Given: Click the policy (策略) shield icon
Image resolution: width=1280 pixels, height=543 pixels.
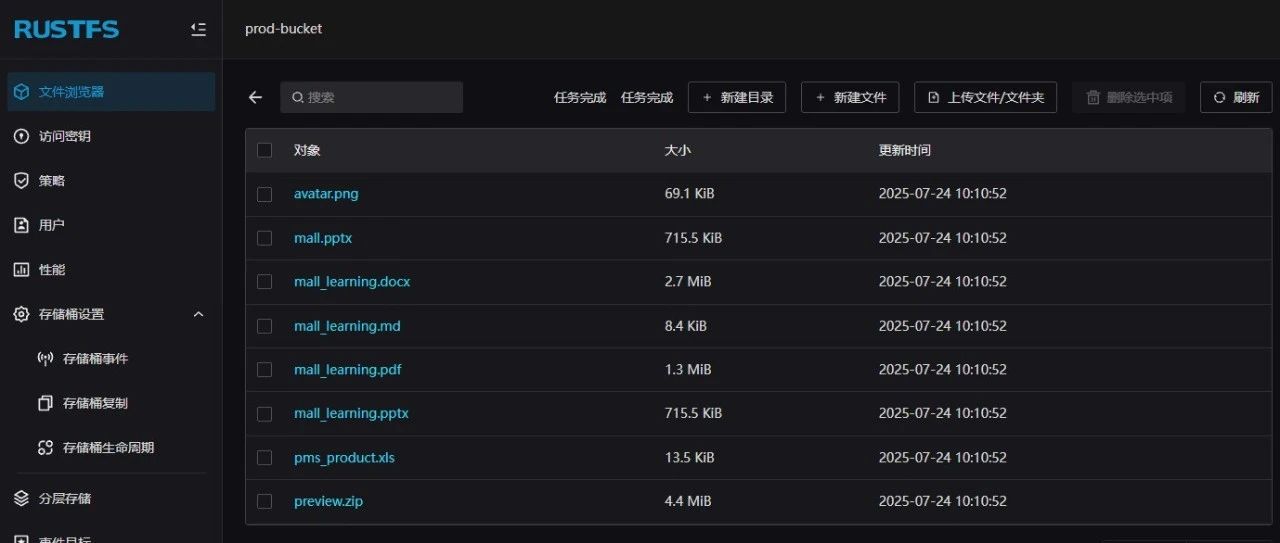Looking at the screenshot, I should tap(21, 181).
